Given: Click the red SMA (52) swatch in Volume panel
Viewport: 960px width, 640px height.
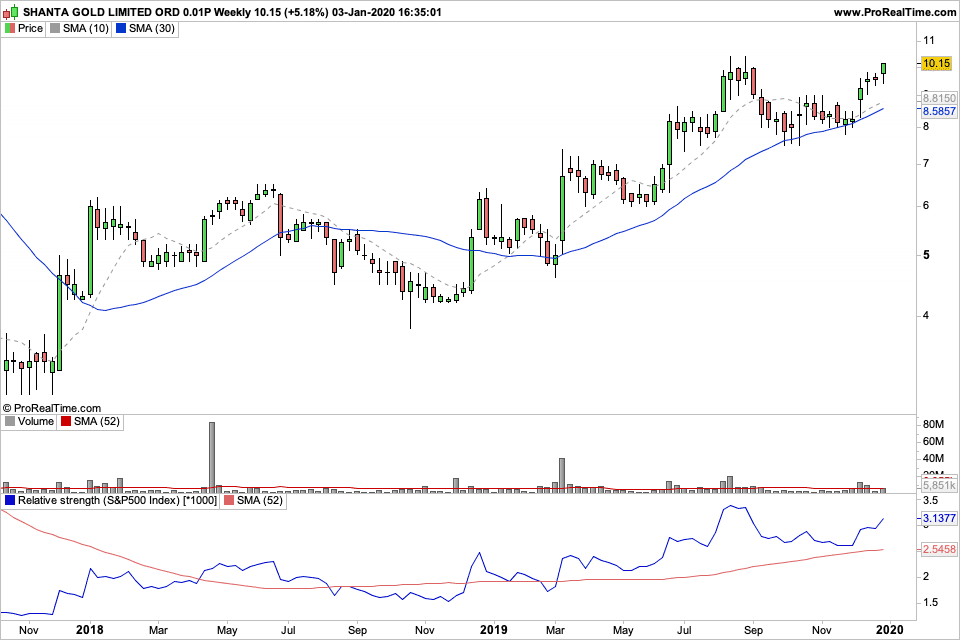Looking at the screenshot, I should [x=66, y=421].
